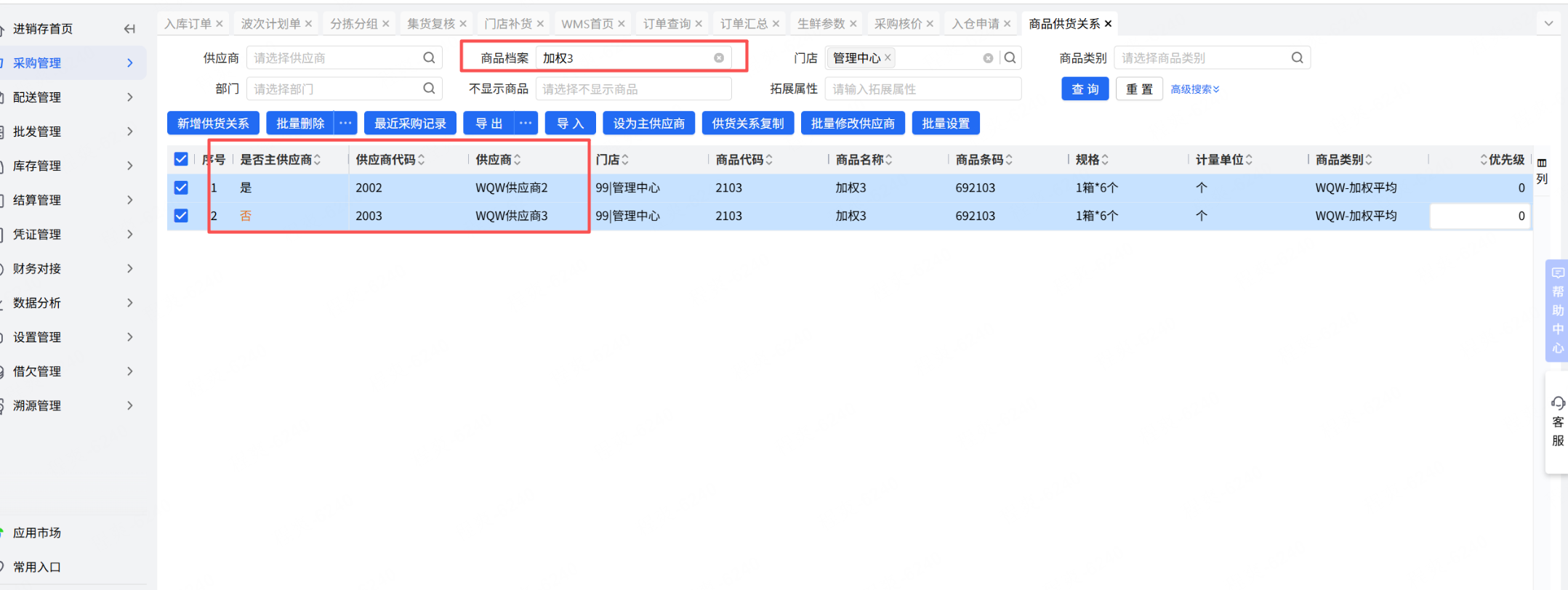The image size is (1568, 590).
Task: Click the 最近采购记录 button
Action: [x=410, y=124]
